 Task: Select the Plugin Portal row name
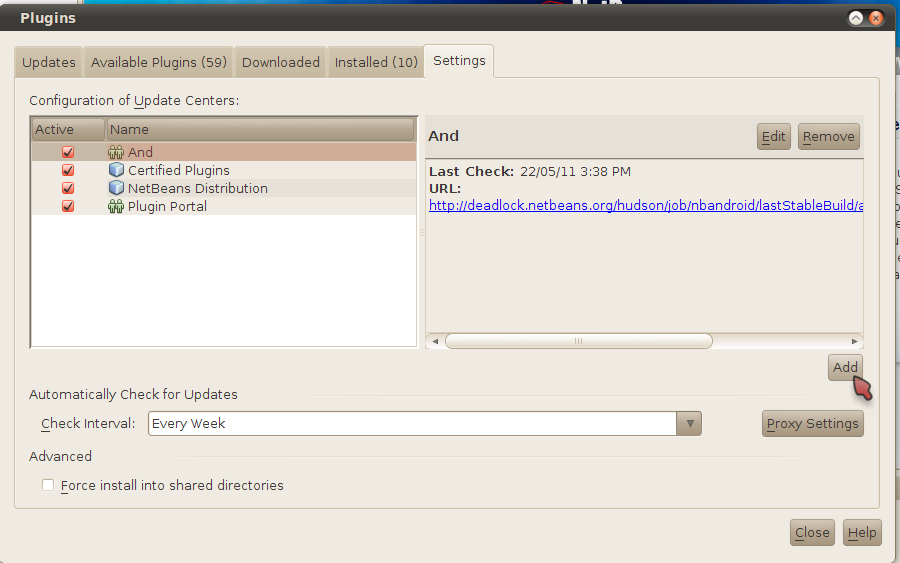click(167, 207)
